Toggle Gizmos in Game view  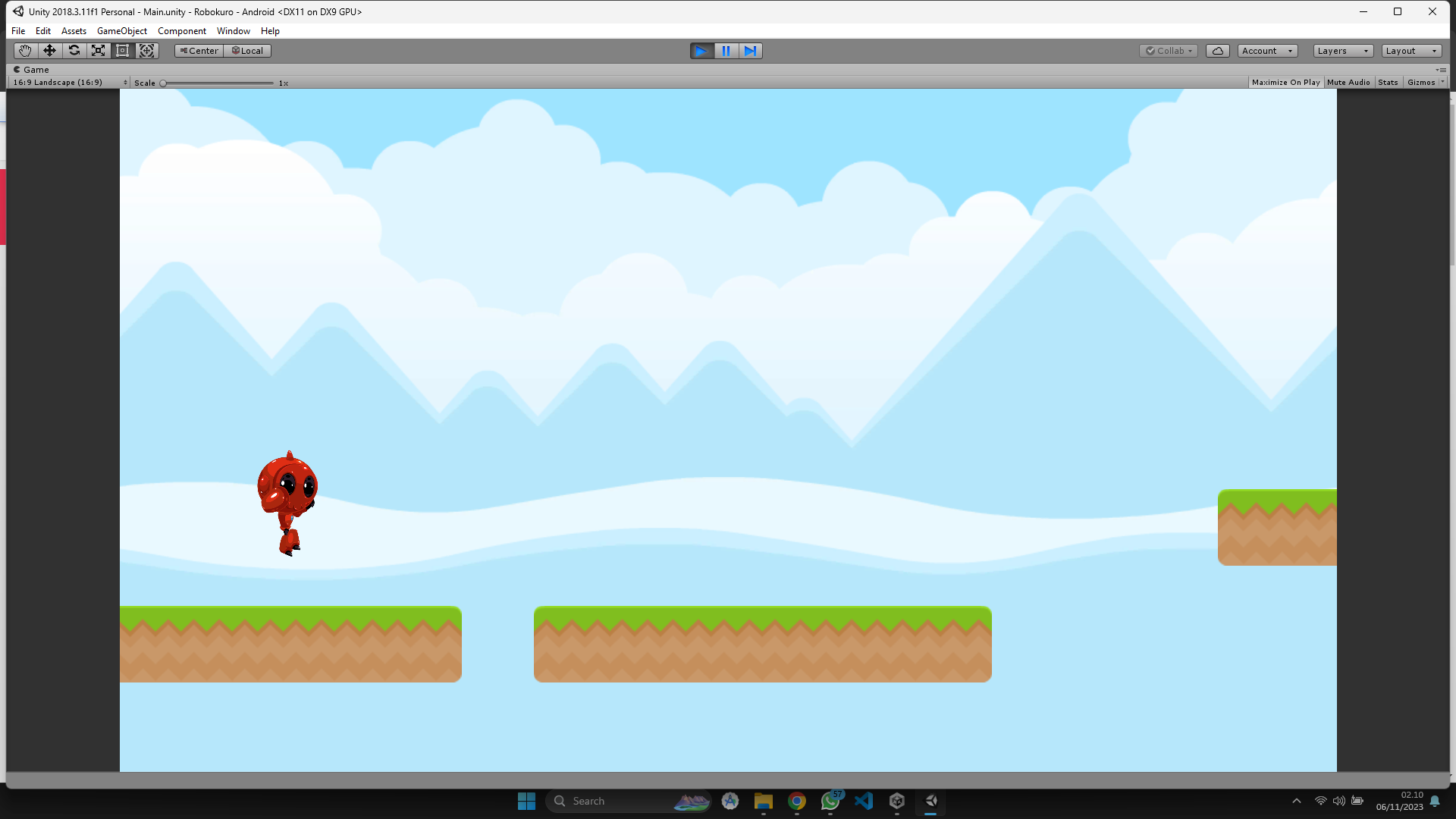(1421, 83)
